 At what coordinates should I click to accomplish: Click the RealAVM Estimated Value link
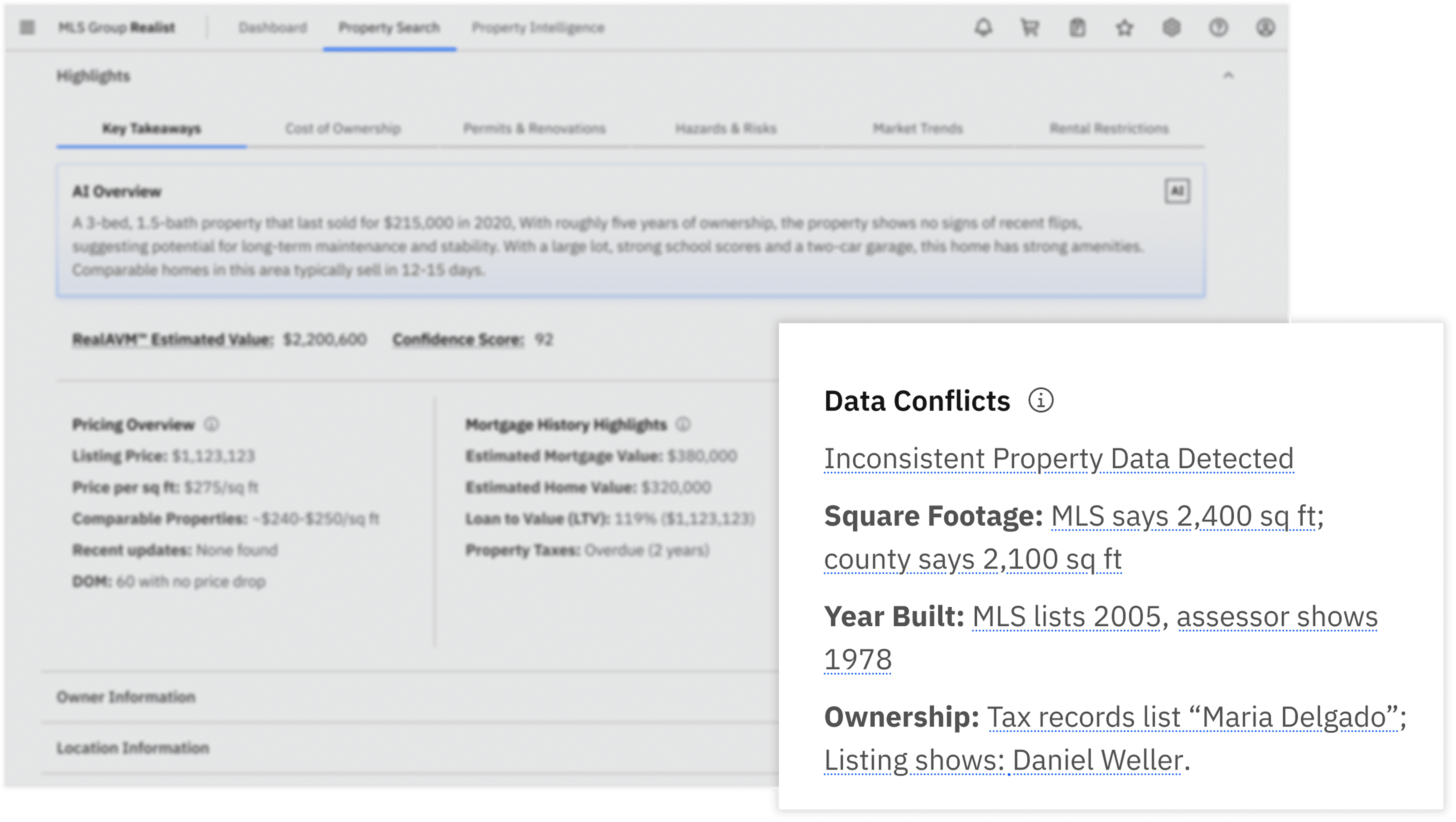172,339
